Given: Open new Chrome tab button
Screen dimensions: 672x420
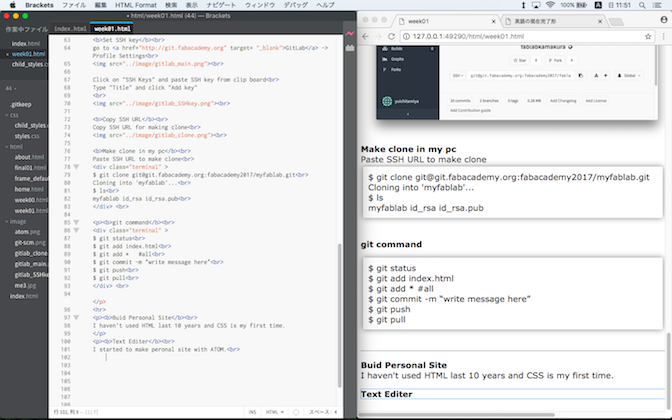Looking at the screenshot, I should pos(616,21).
